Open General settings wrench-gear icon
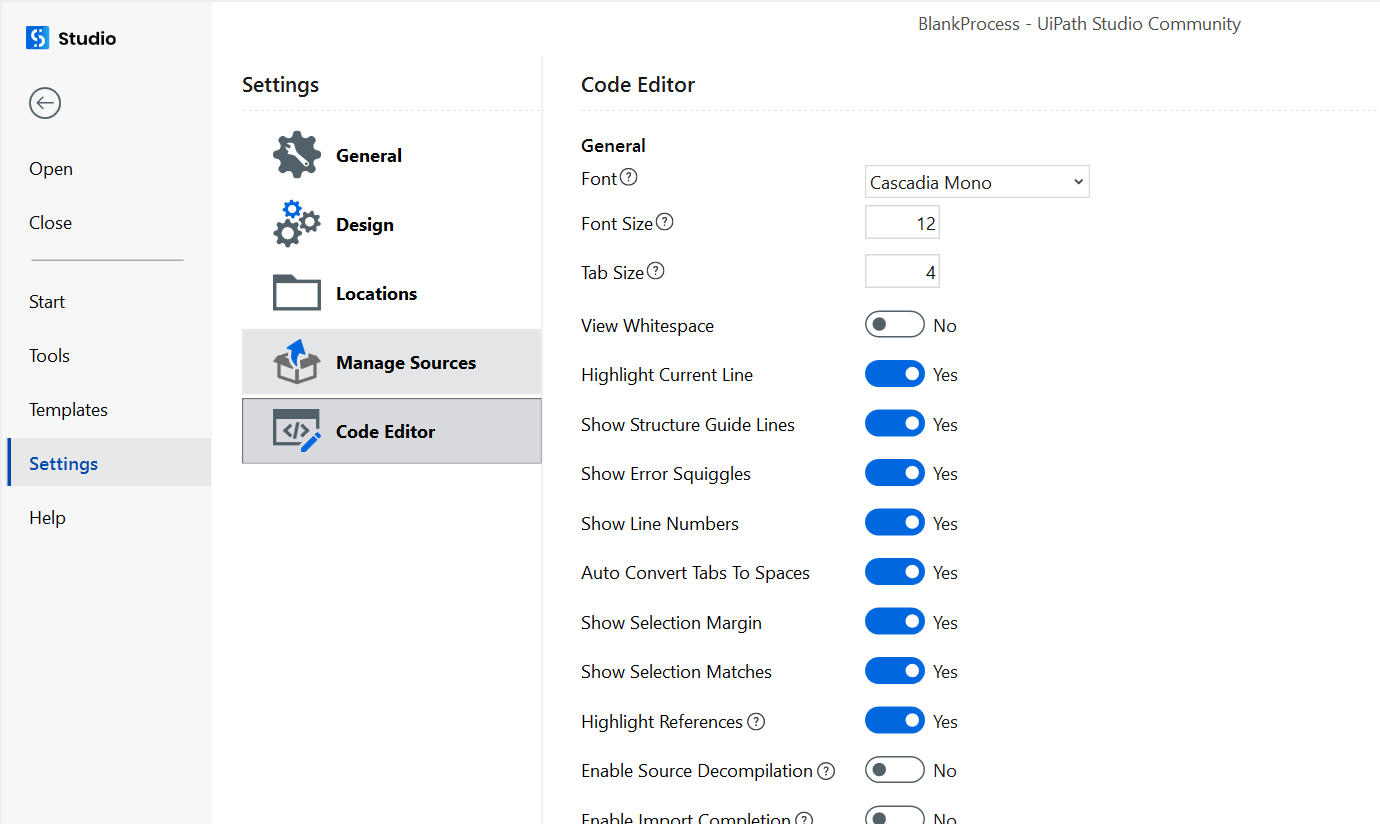The height and width of the screenshot is (824, 1380). (x=297, y=155)
